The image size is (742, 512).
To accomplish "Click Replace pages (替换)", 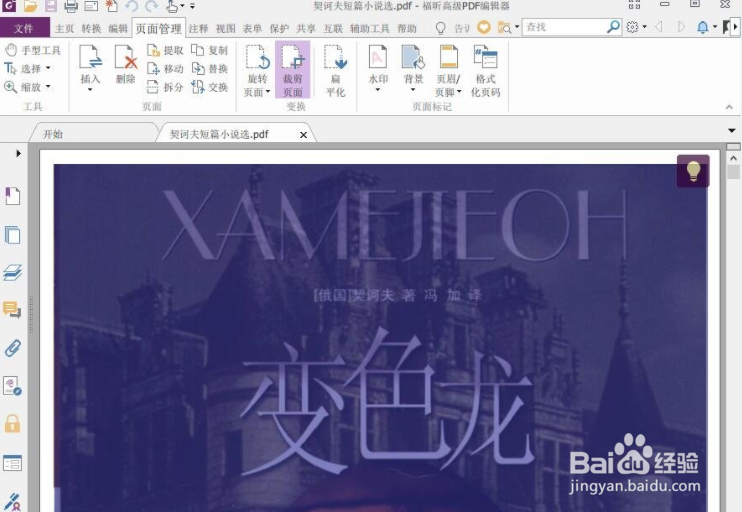I will (210, 69).
